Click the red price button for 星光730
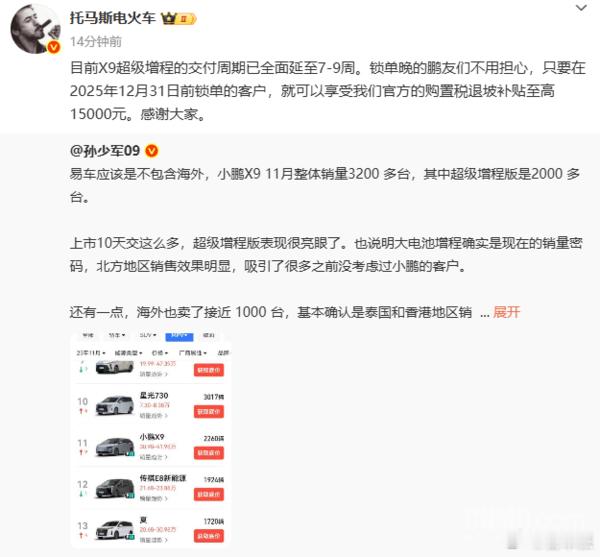This screenshot has width=600, height=557. [209, 412]
